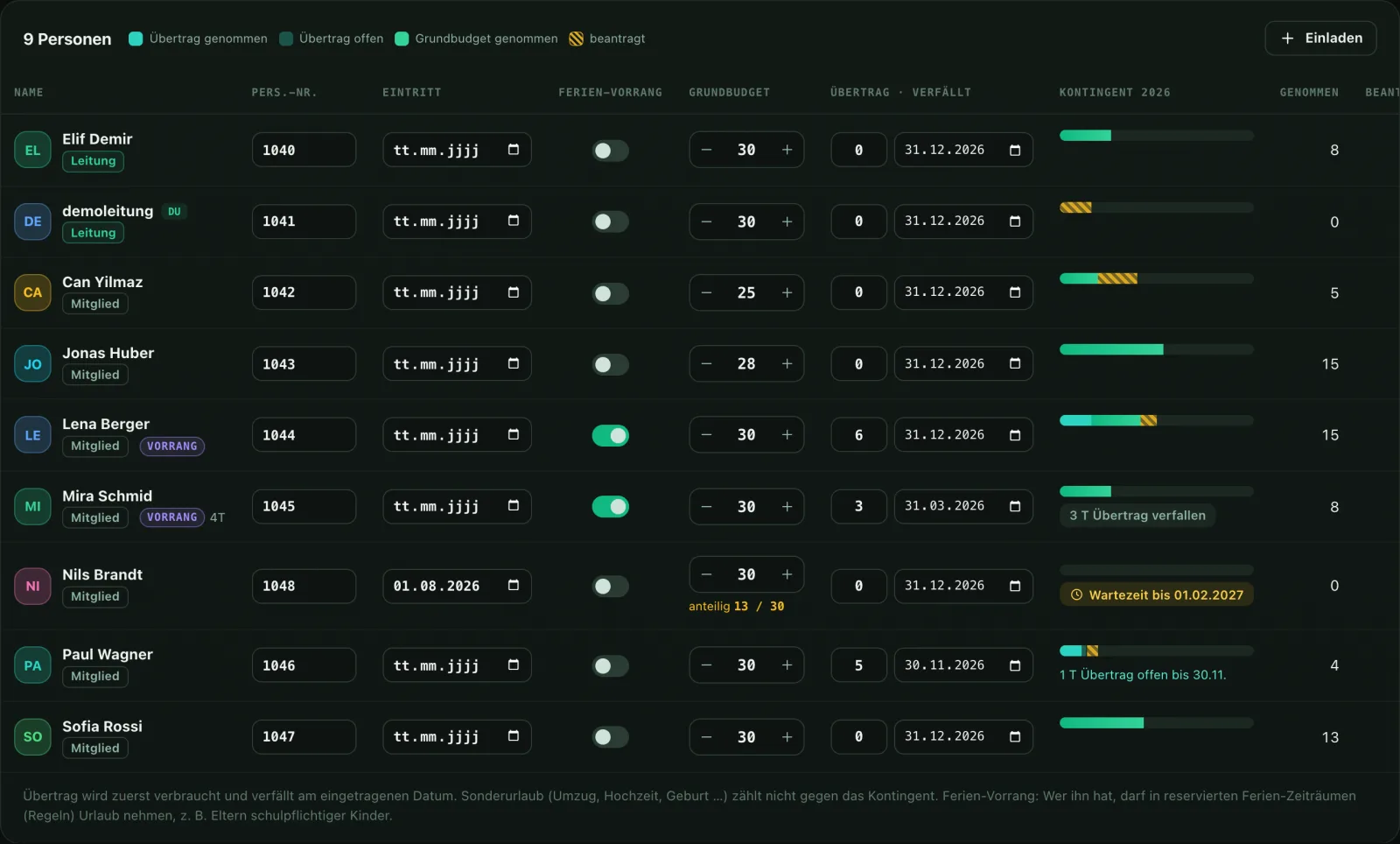This screenshot has width=1400, height=844.
Task: Enable Ferien-Vorrang for Paul Wagner
Action: (610, 665)
